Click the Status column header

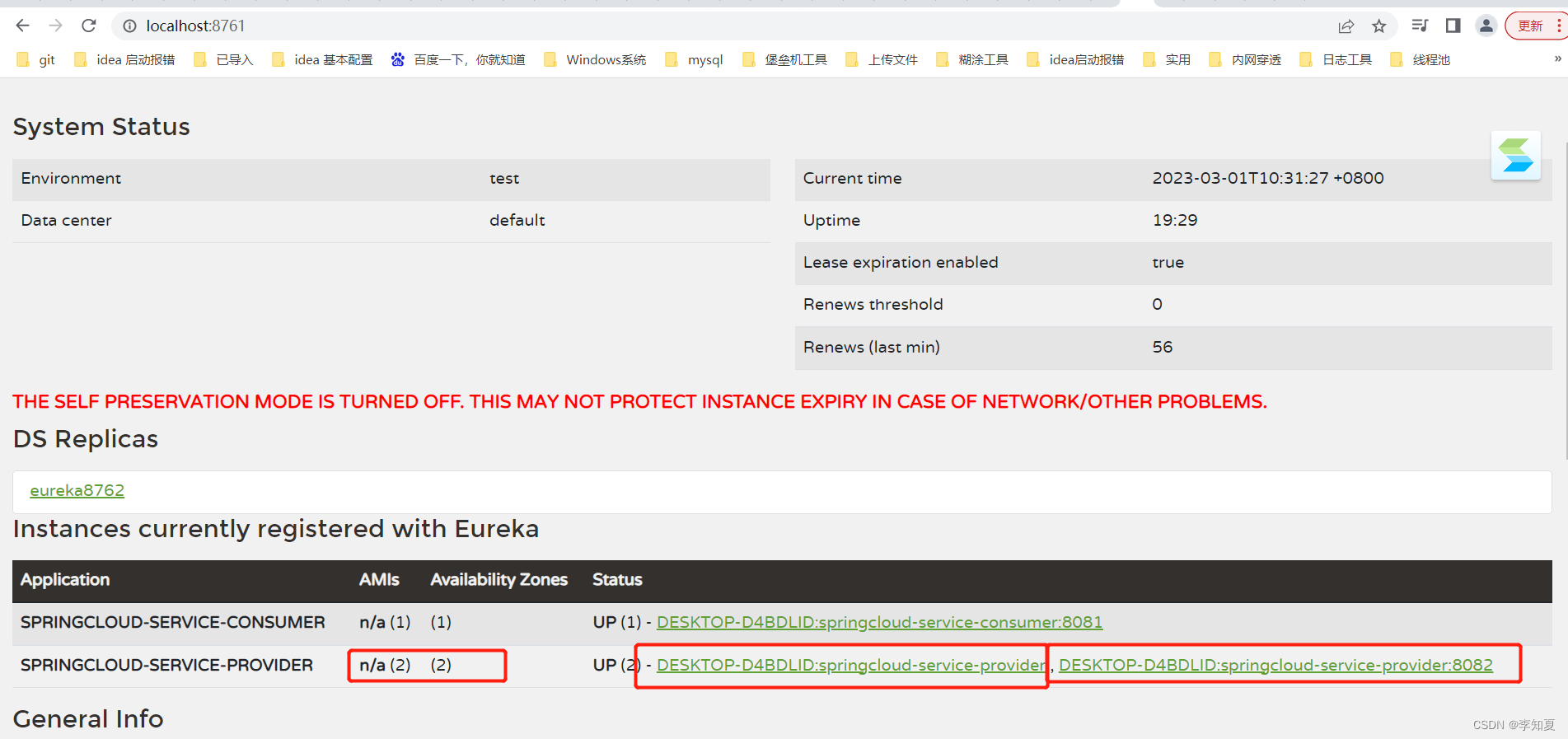pyautogui.click(x=617, y=579)
